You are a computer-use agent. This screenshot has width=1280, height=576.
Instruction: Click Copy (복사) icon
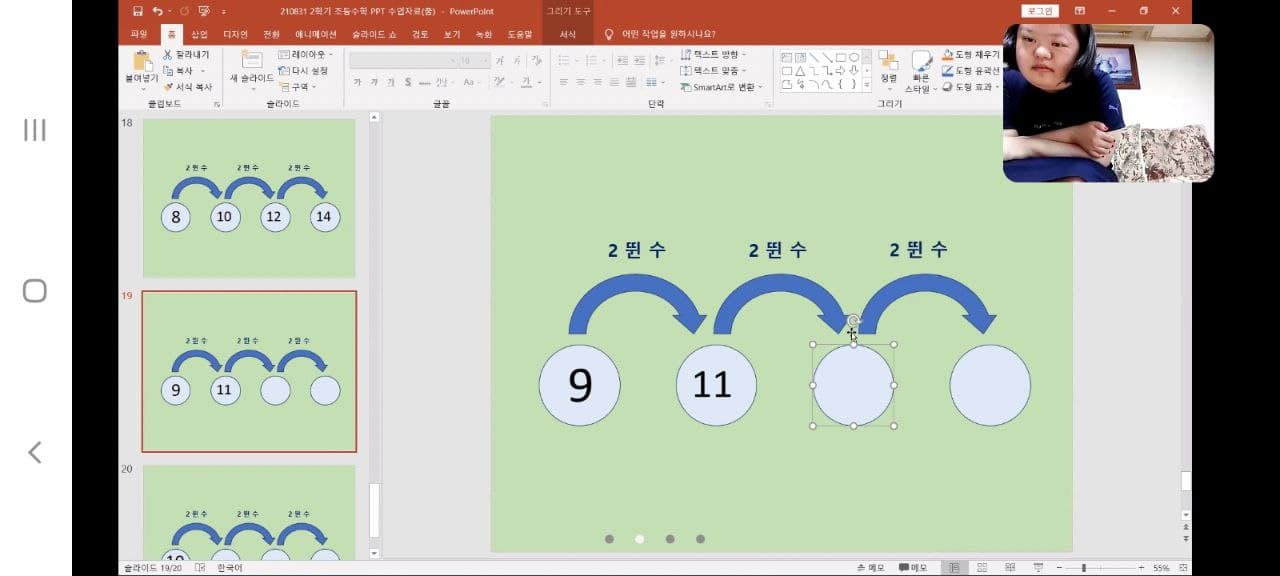point(168,71)
